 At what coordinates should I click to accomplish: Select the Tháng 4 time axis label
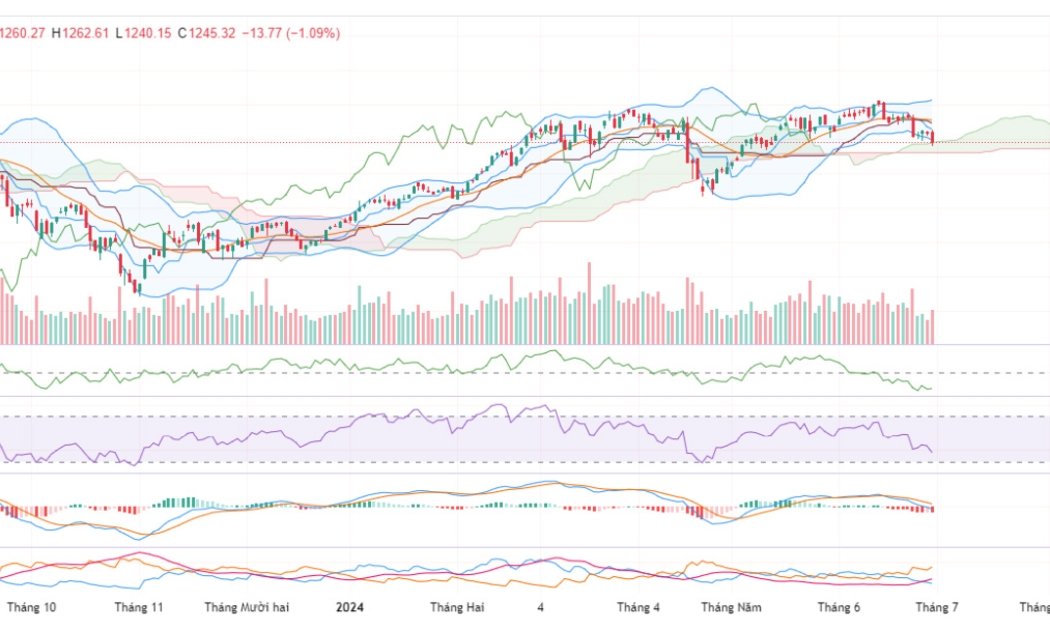pyautogui.click(x=638, y=607)
